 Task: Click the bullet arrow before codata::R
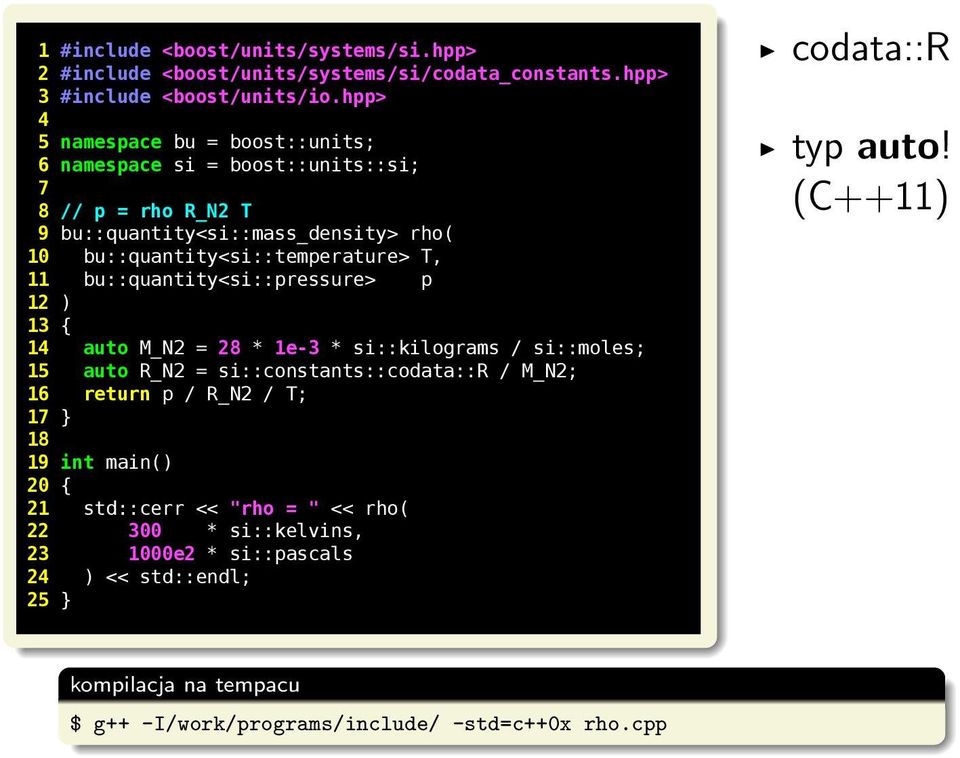point(767,51)
